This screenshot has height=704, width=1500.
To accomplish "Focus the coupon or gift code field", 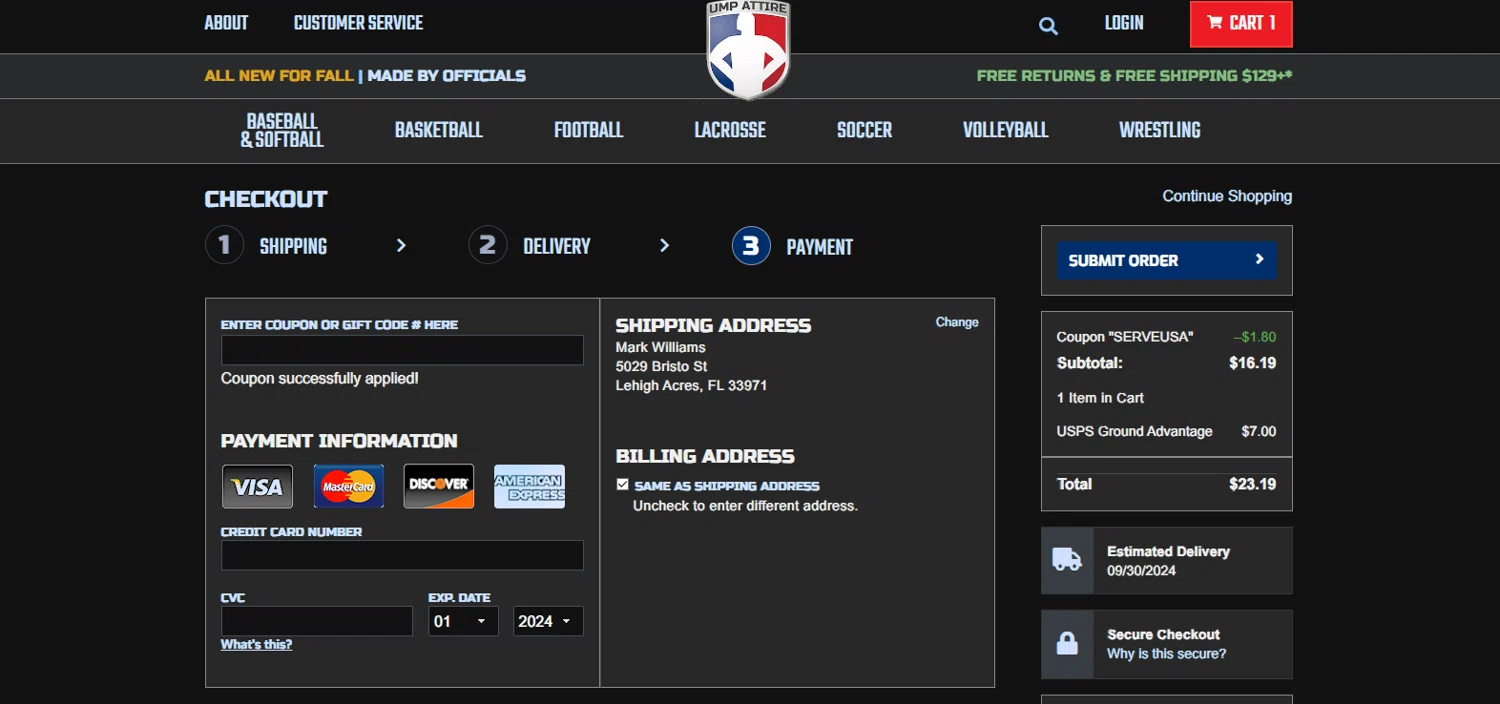I will point(402,350).
